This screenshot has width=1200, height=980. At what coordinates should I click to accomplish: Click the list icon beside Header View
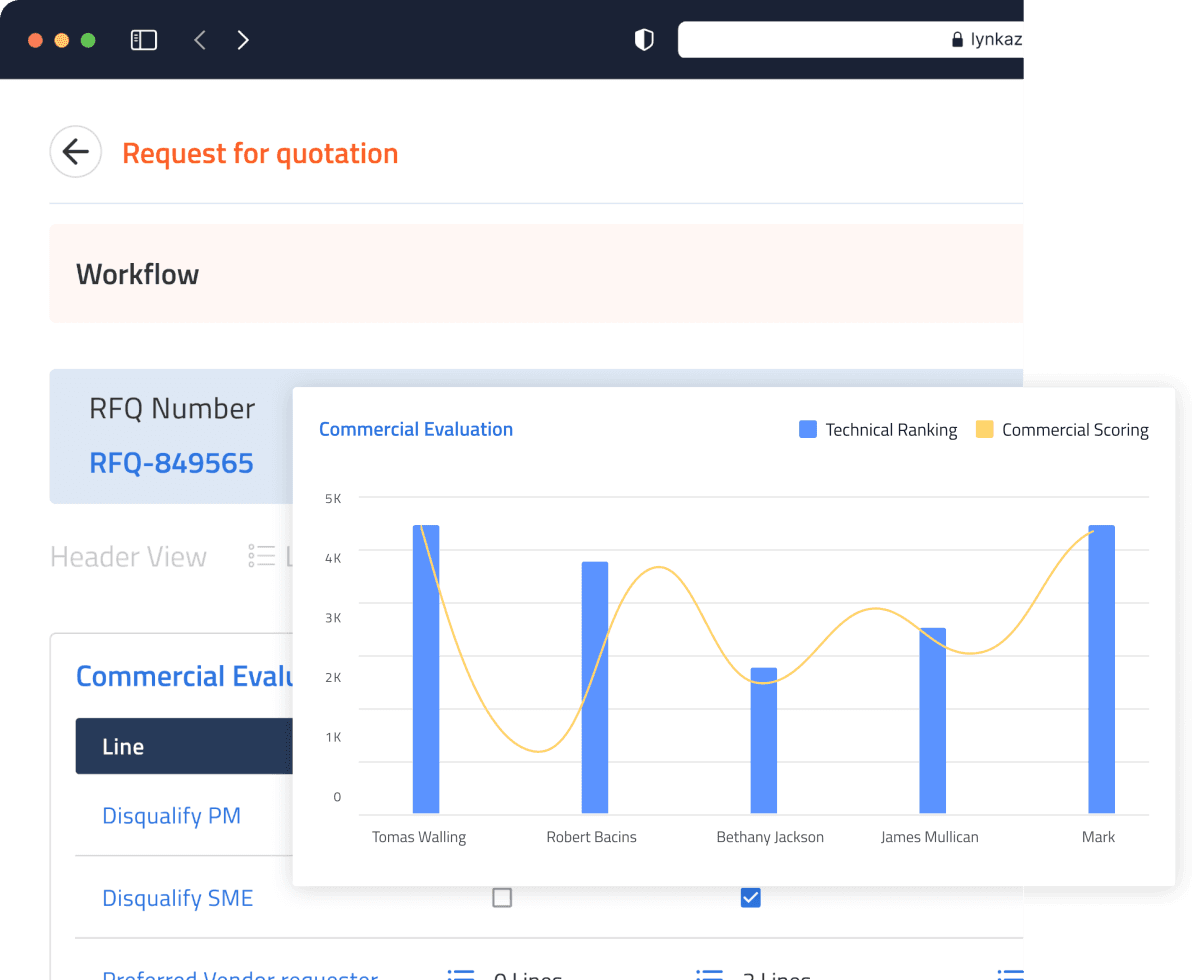[262, 556]
